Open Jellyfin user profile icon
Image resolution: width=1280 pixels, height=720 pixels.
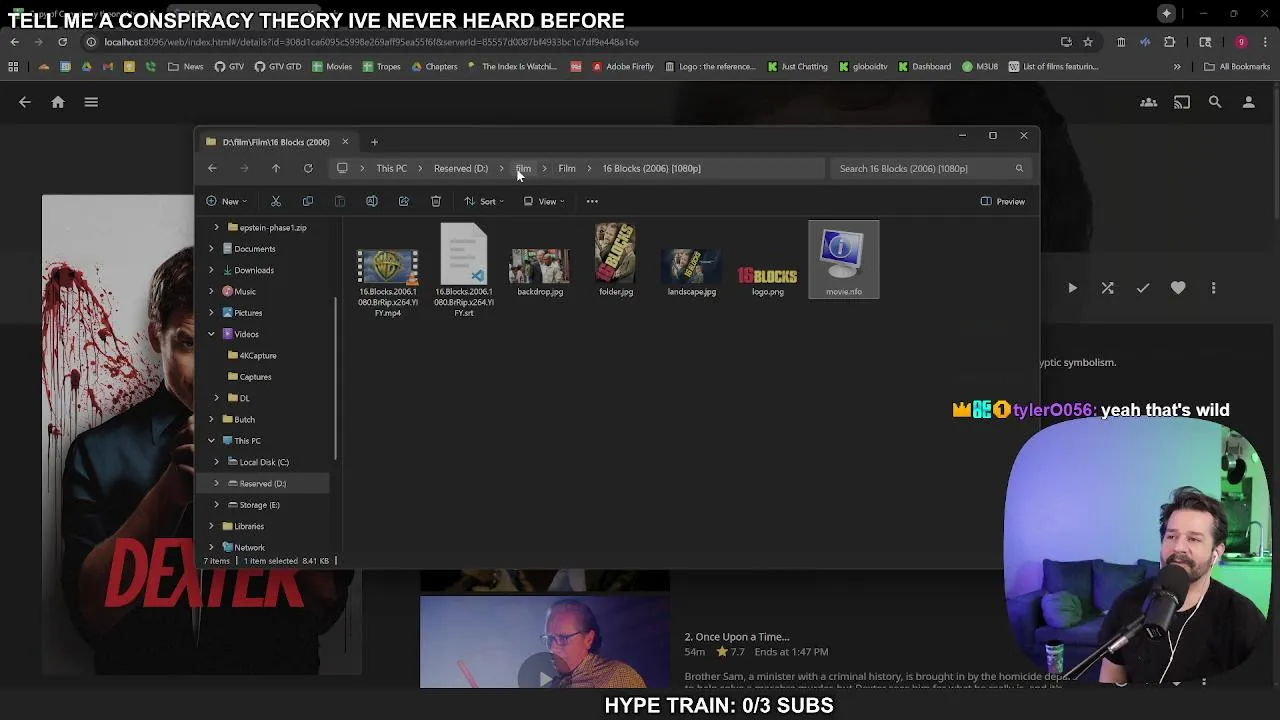[x=1248, y=102]
